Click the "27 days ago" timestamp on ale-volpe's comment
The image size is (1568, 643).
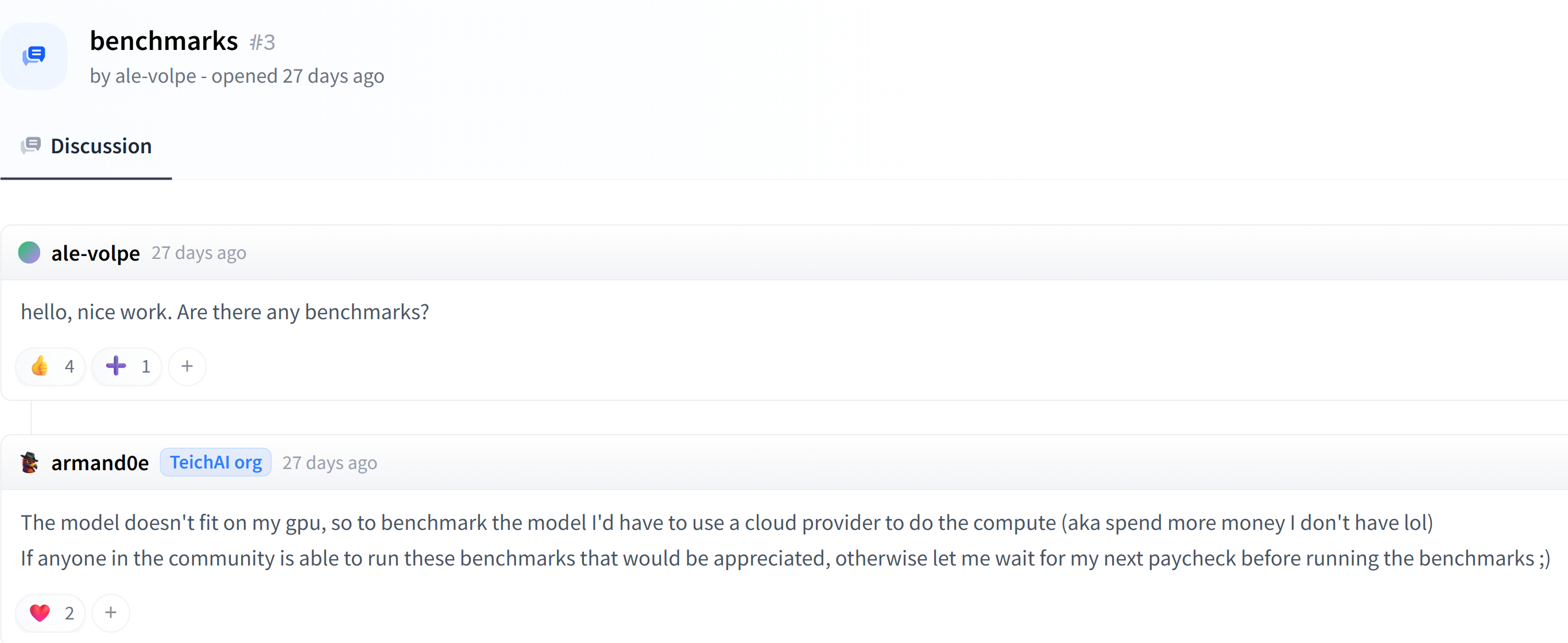click(199, 253)
